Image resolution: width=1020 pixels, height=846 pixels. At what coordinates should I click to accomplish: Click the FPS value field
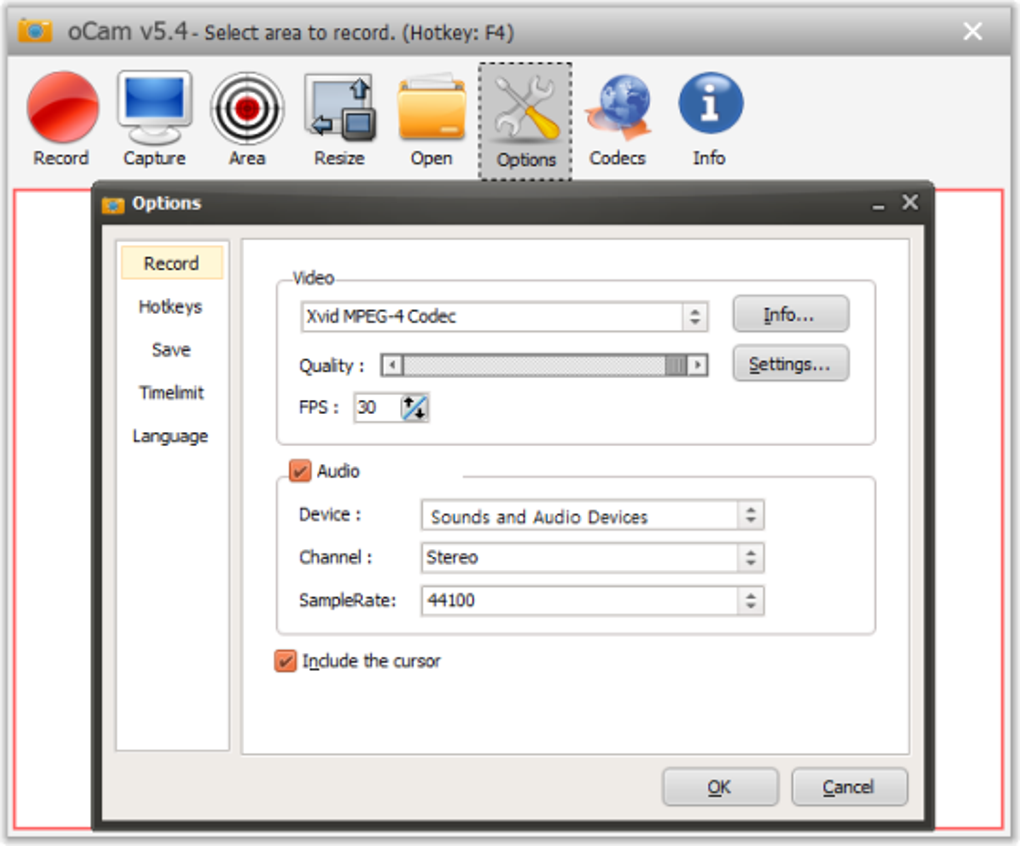377,408
